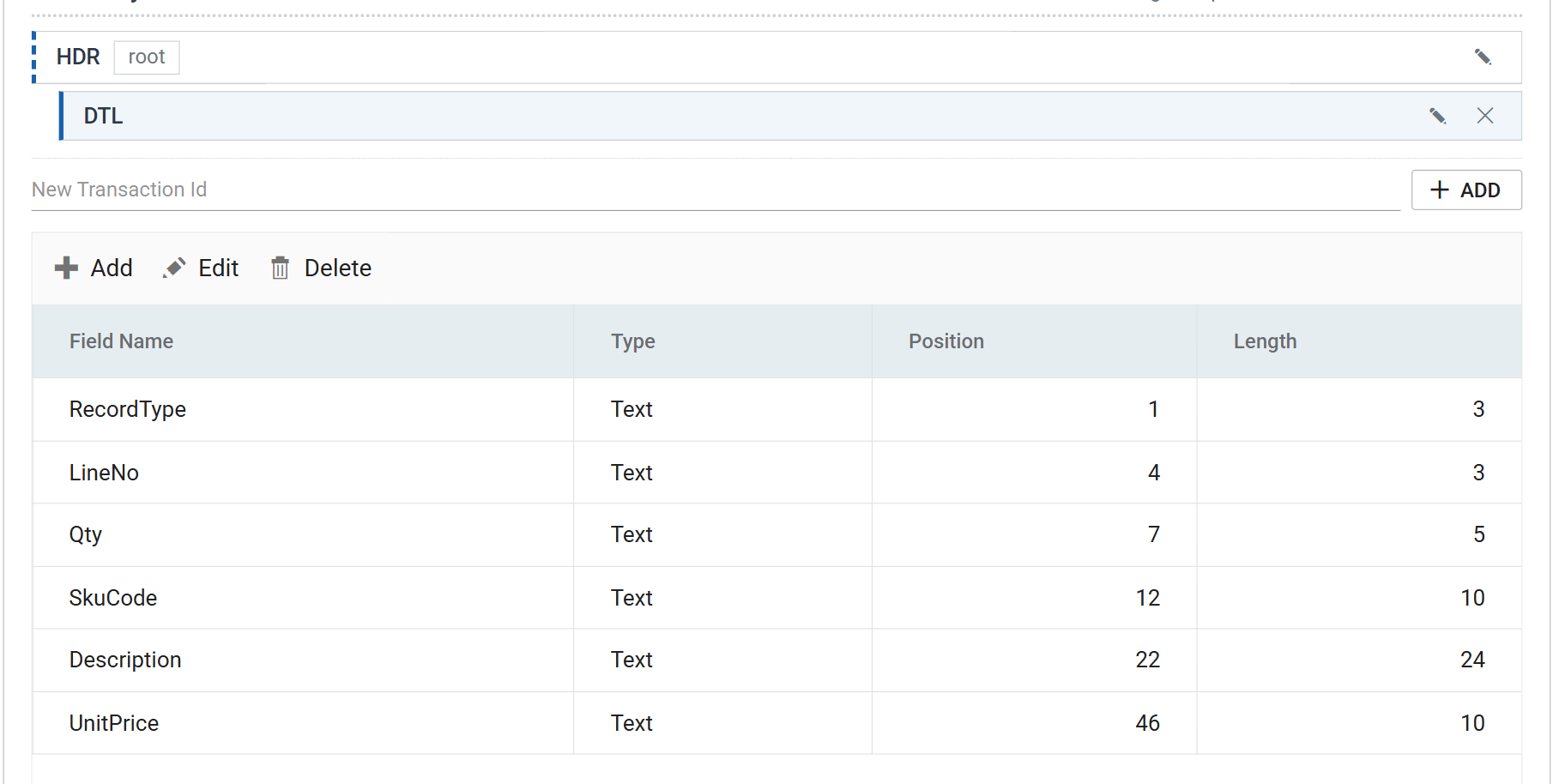Click the root tag on HDR
This screenshot has width=1553, height=784.
[147, 57]
